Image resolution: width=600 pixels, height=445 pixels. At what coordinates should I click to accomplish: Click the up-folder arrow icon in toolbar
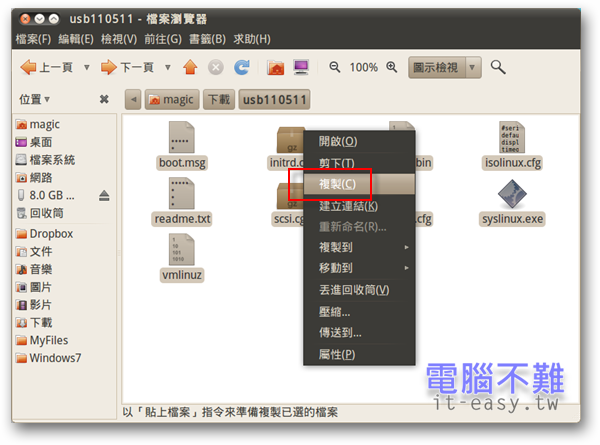click(190, 68)
